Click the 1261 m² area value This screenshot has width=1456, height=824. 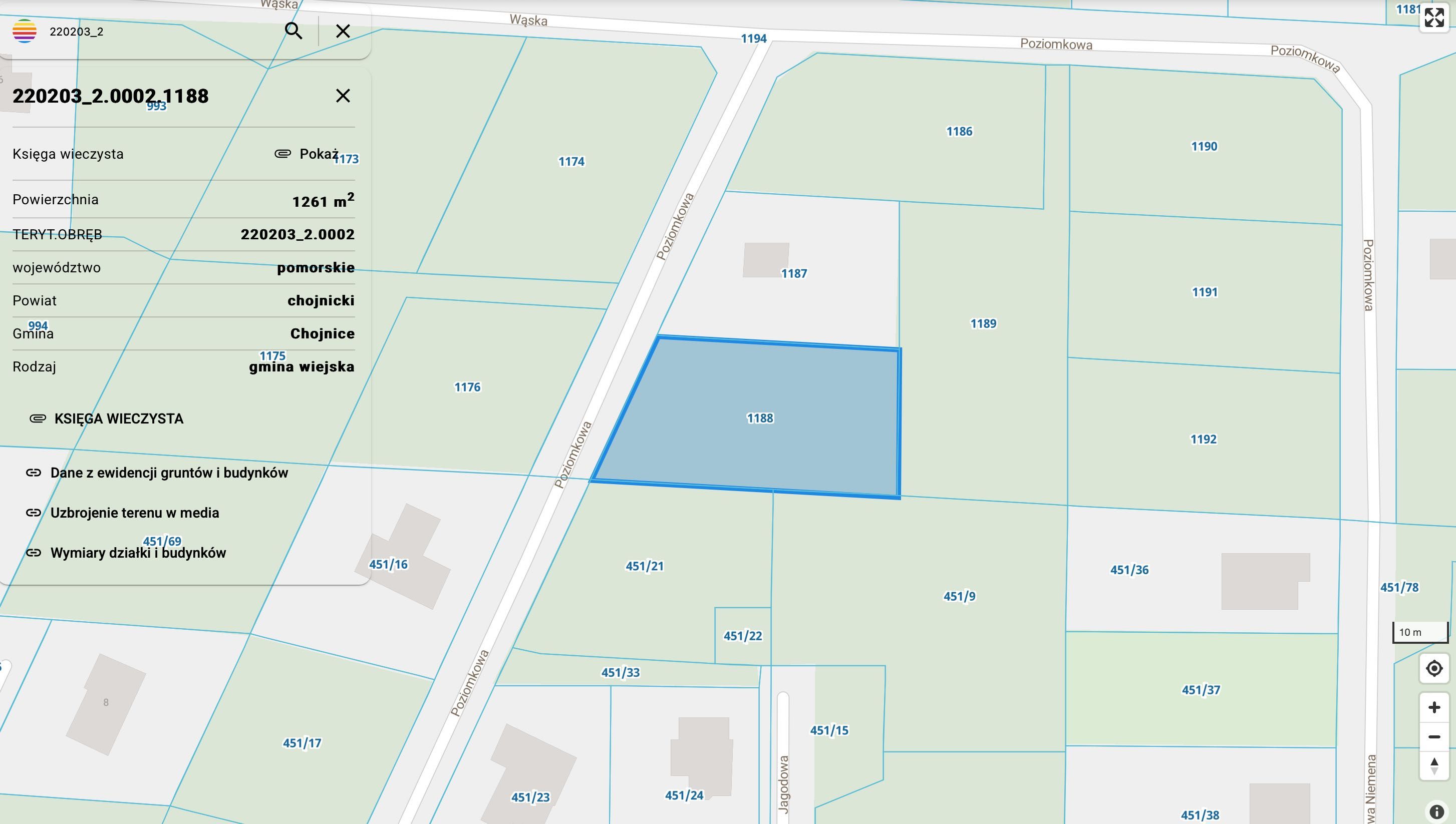[323, 200]
